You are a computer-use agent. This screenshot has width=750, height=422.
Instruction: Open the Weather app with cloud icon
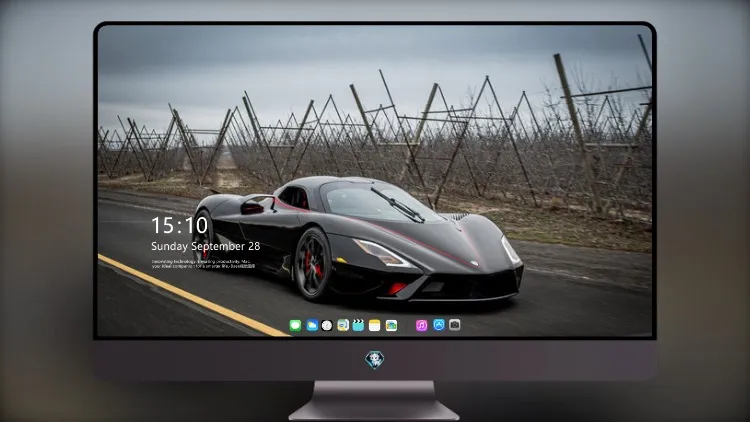312,326
